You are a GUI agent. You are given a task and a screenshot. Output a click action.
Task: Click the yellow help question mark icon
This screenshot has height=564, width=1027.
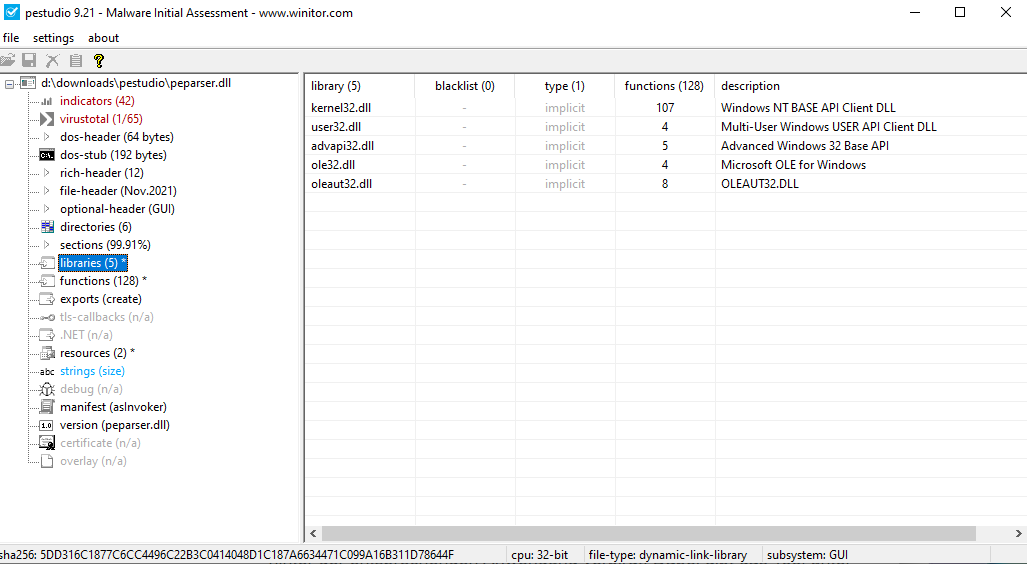point(99,60)
